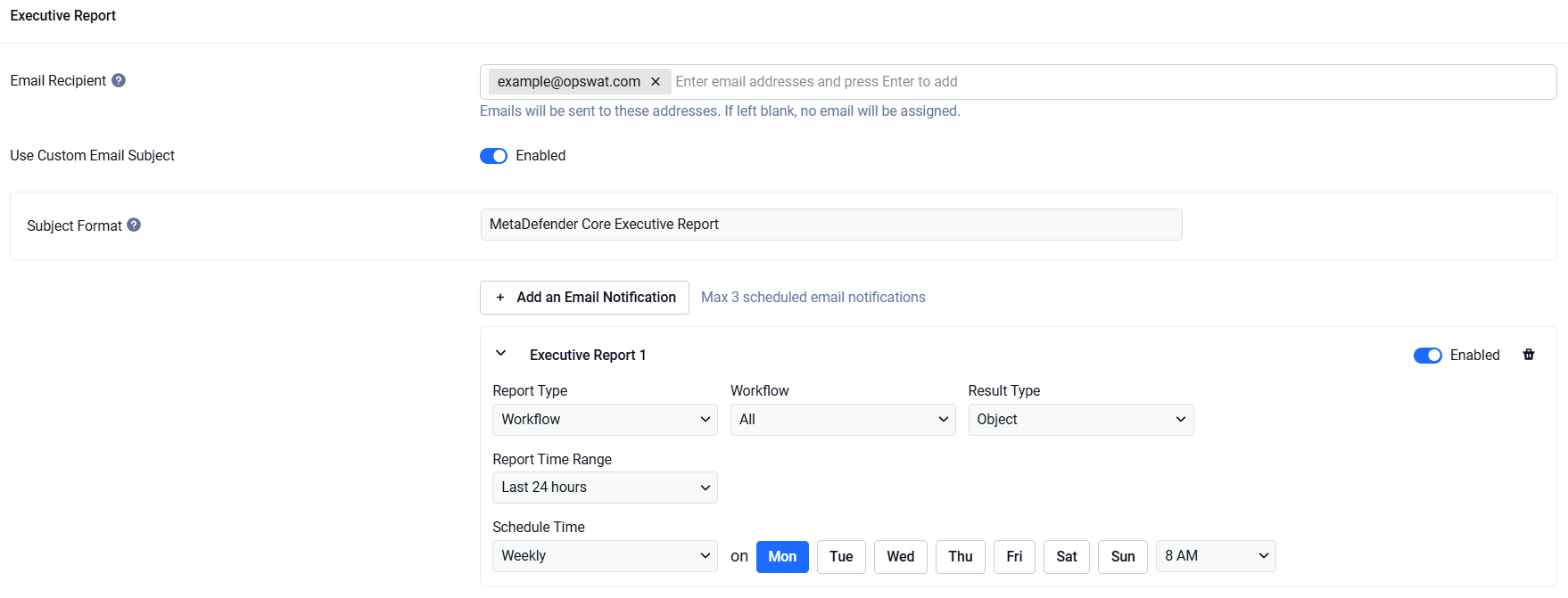Select Sat schedule day
The height and width of the screenshot is (598, 1568).
point(1067,557)
